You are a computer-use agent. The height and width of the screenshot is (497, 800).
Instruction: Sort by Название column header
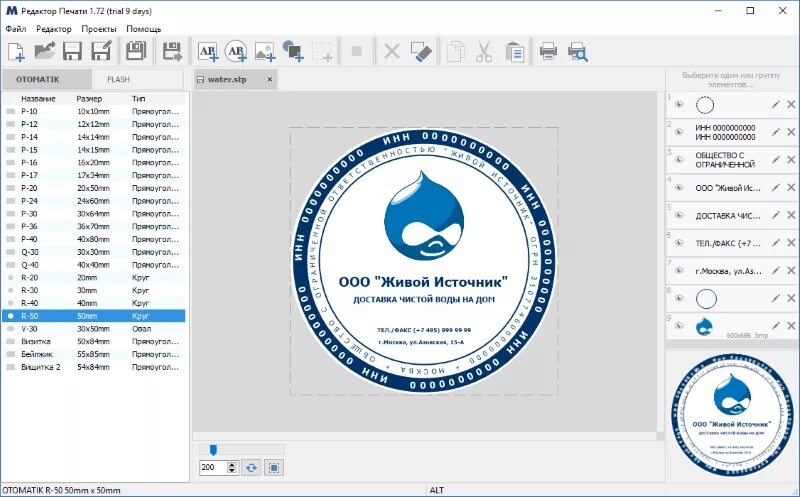(x=38, y=98)
